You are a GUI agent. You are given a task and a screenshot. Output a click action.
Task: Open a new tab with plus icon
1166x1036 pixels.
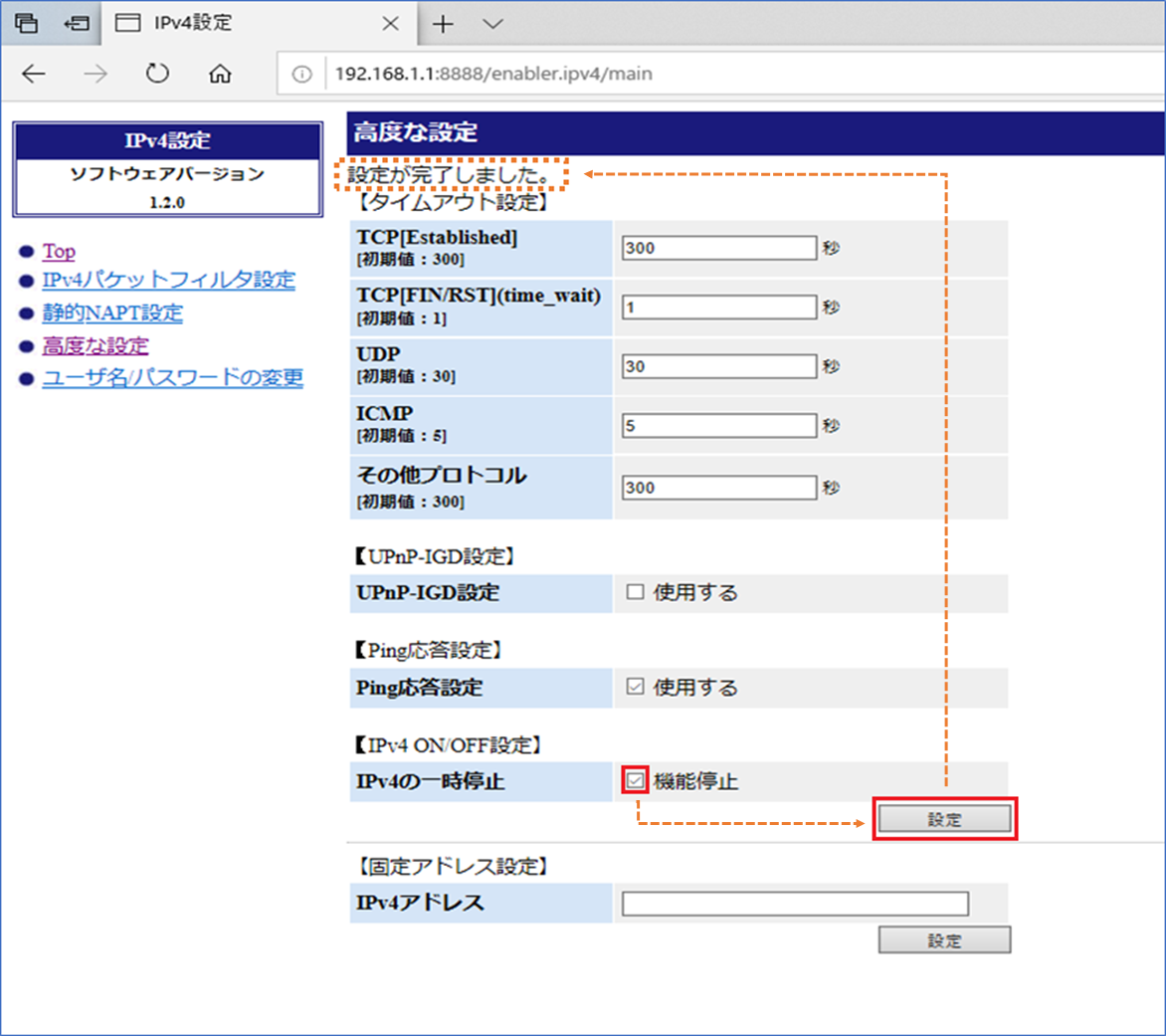click(x=443, y=24)
